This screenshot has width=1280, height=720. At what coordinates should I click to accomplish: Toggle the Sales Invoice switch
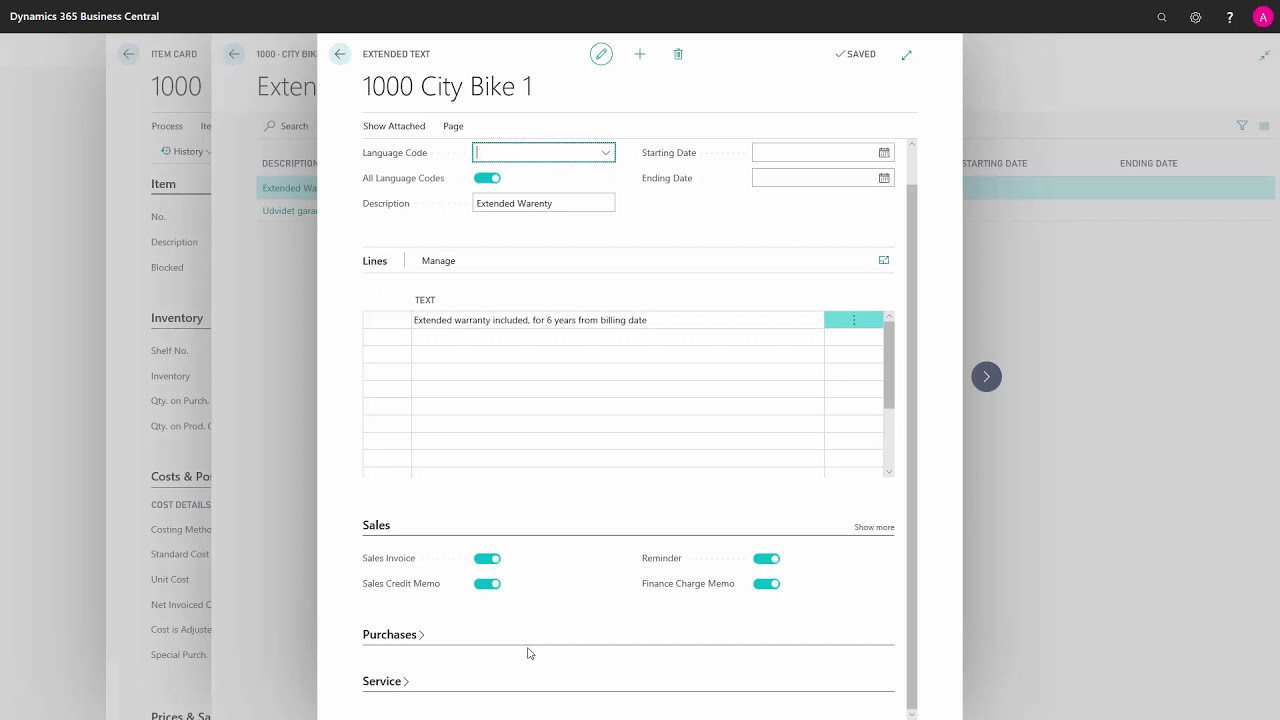pos(487,559)
